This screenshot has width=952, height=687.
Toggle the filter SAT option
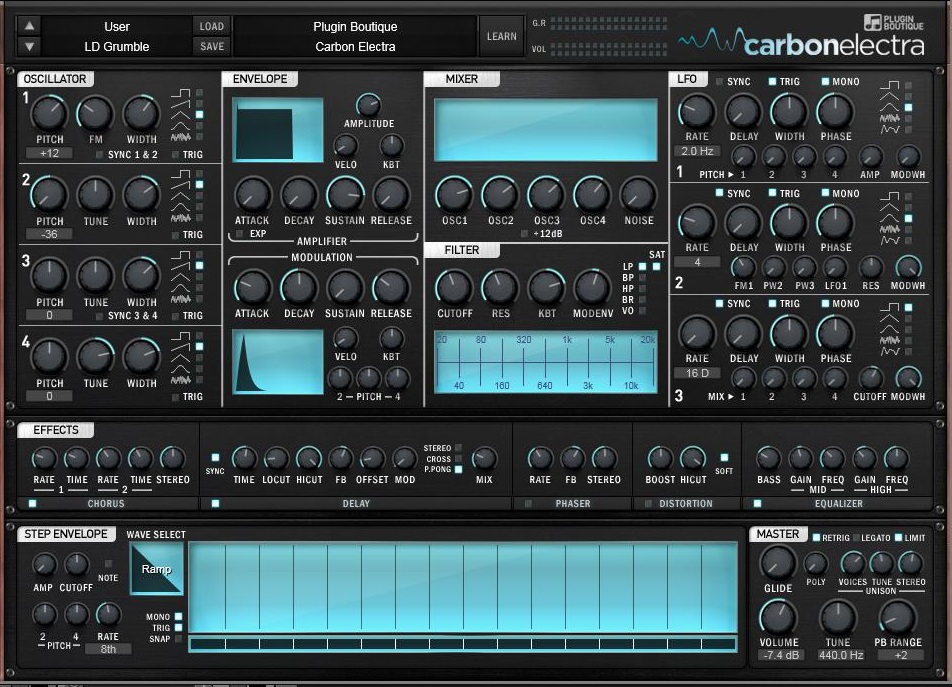coord(656,266)
